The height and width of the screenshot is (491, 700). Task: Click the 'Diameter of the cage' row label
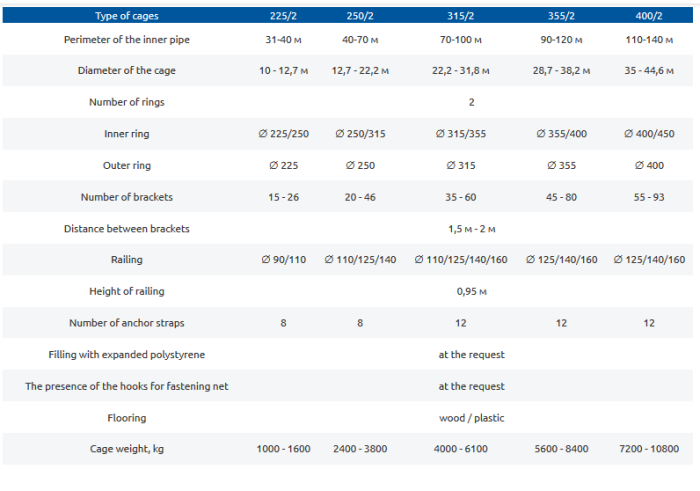pyautogui.click(x=126, y=71)
